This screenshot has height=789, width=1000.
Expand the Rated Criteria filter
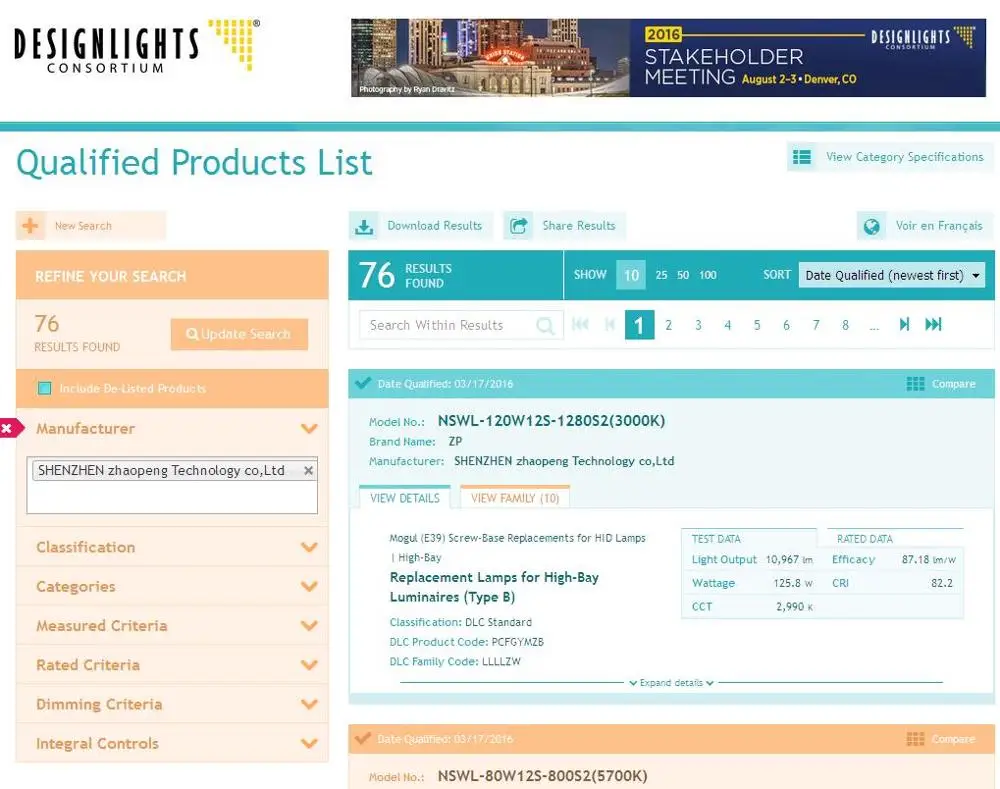point(172,665)
